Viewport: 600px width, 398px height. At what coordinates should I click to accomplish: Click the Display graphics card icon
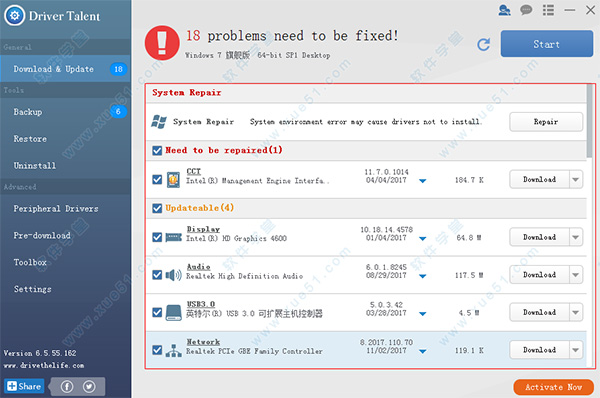coord(173,238)
